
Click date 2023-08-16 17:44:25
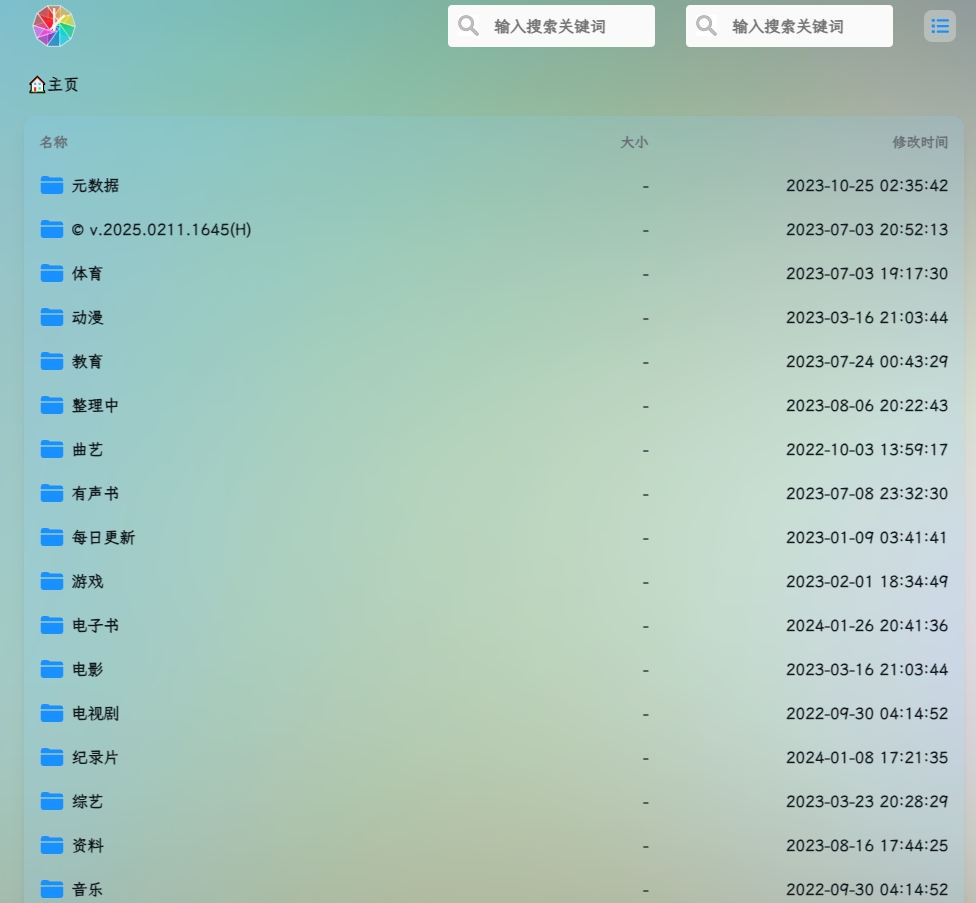click(x=867, y=845)
